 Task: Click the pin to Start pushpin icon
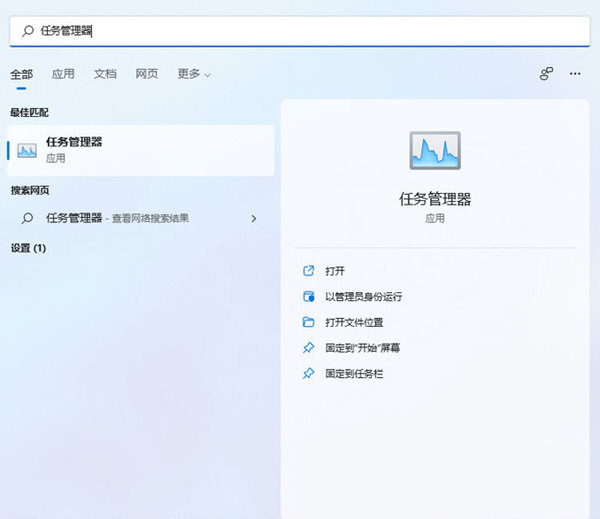(308, 348)
